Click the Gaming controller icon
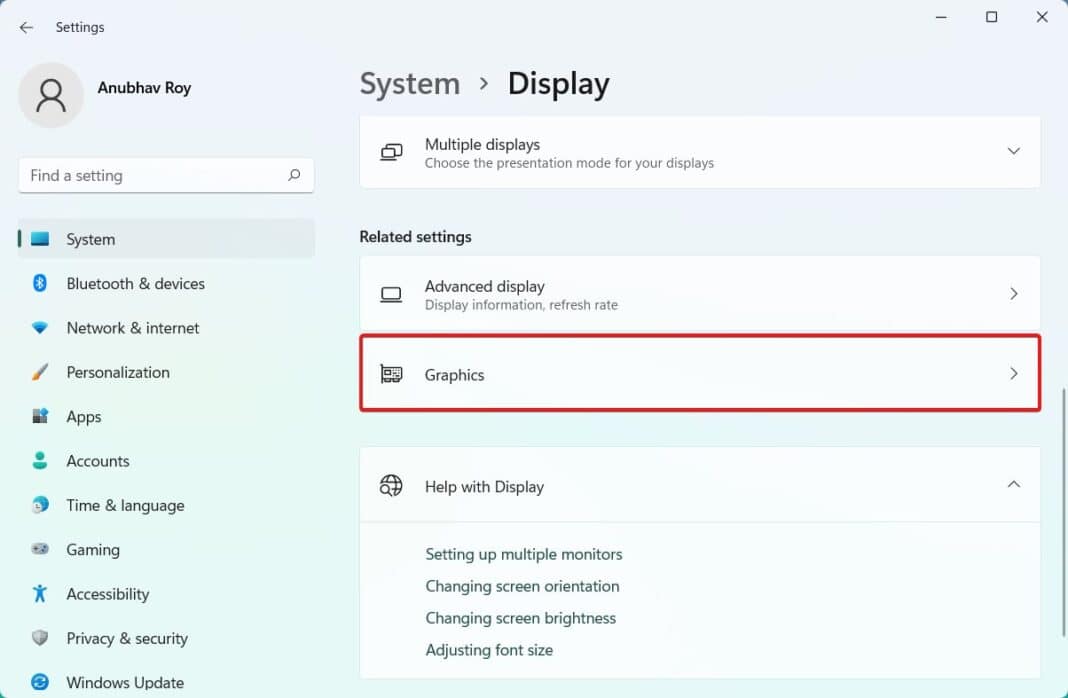Image resolution: width=1068 pixels, height=698 pixels. point(40,550)
